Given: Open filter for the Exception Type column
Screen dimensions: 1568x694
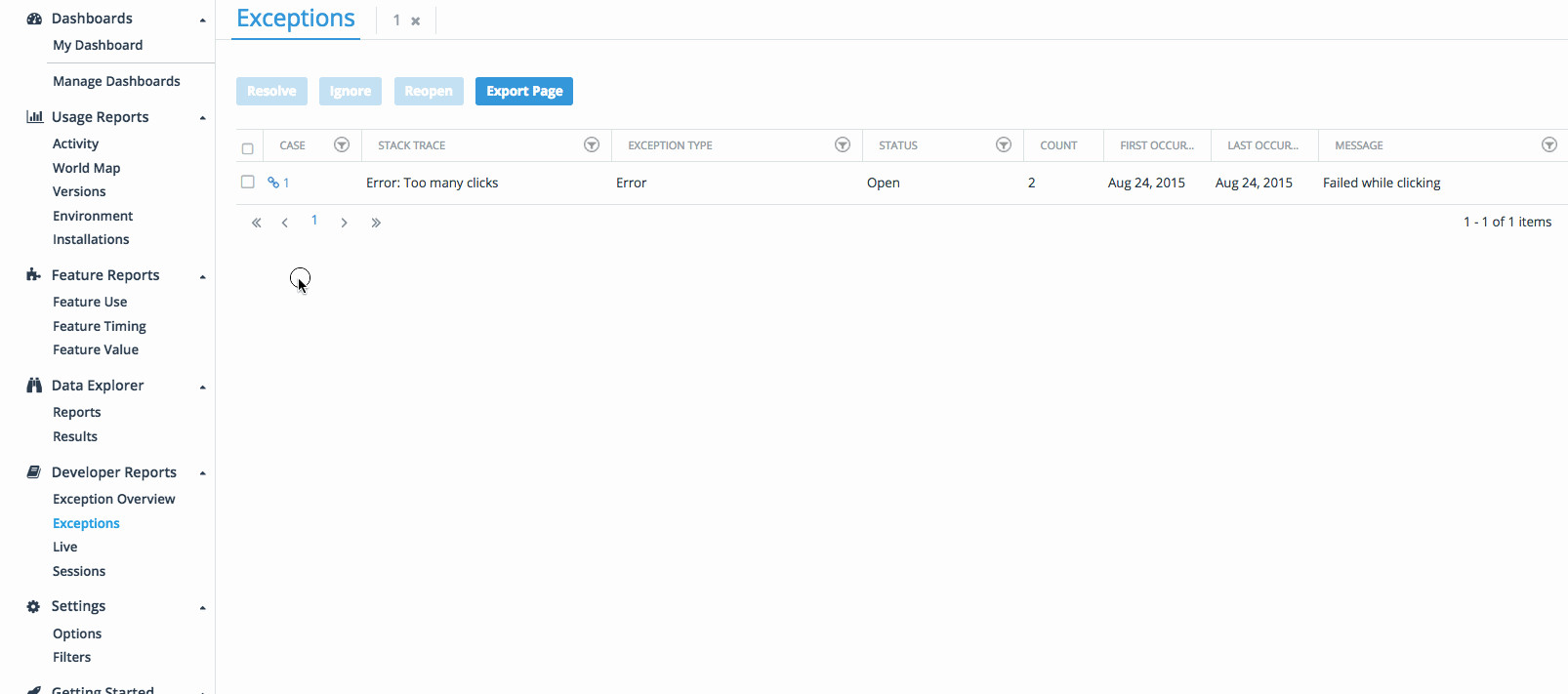Looking at the screenshot, I should (843, 144).
